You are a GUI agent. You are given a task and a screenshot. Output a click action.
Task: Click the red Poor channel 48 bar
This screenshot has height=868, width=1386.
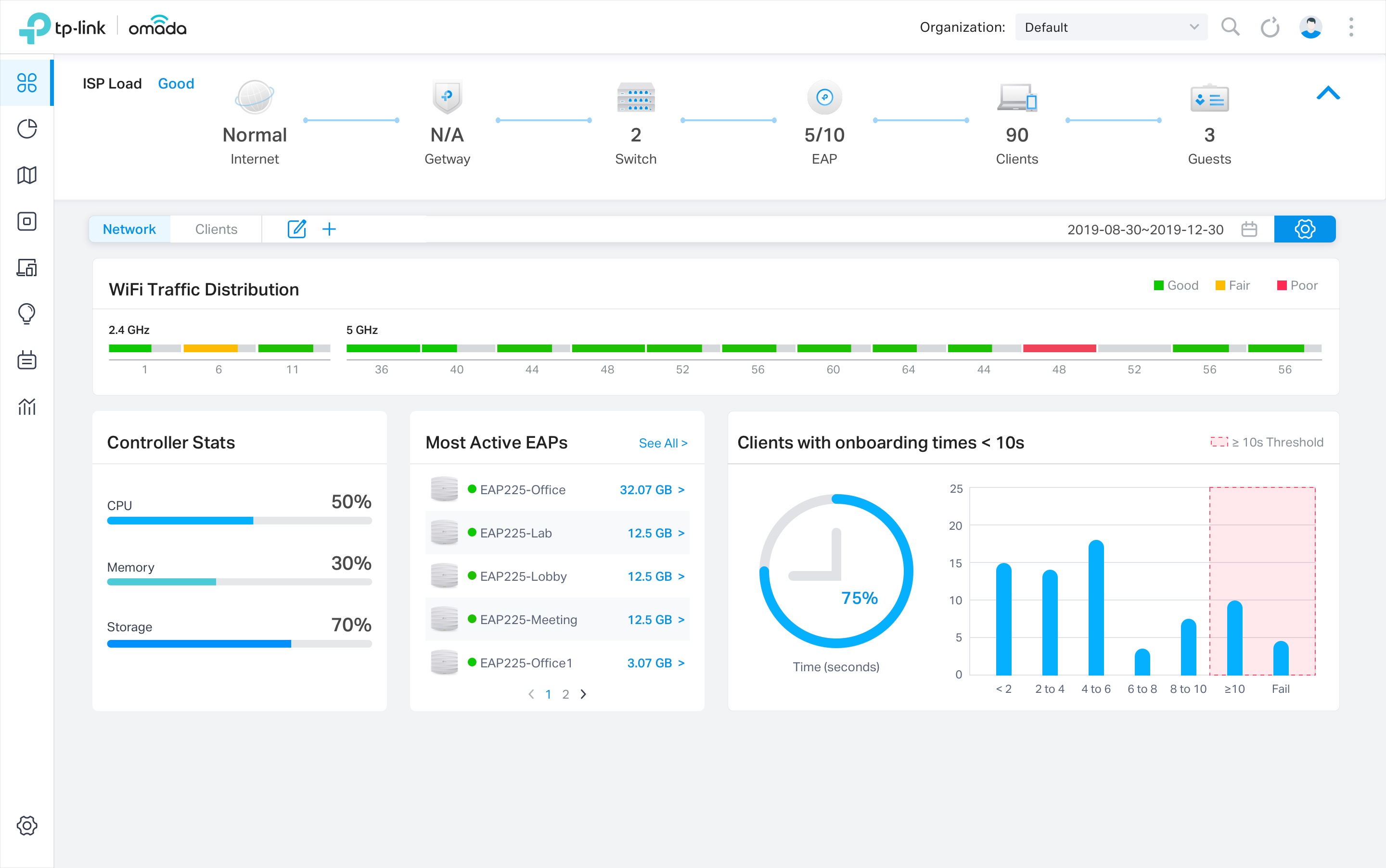(1059, 348)
